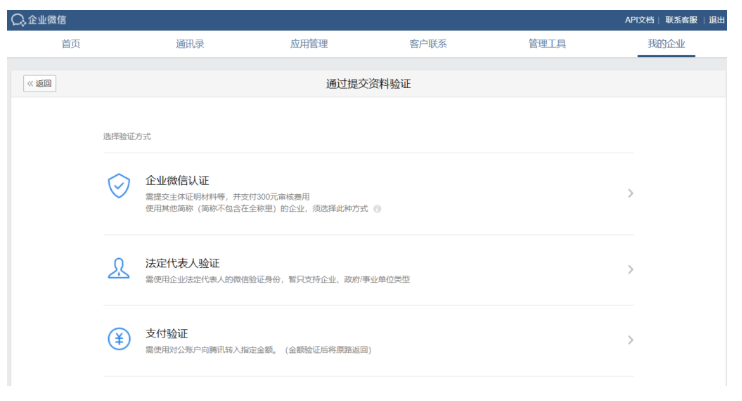
Task: Click the 返回 back button
Action: 40,83
